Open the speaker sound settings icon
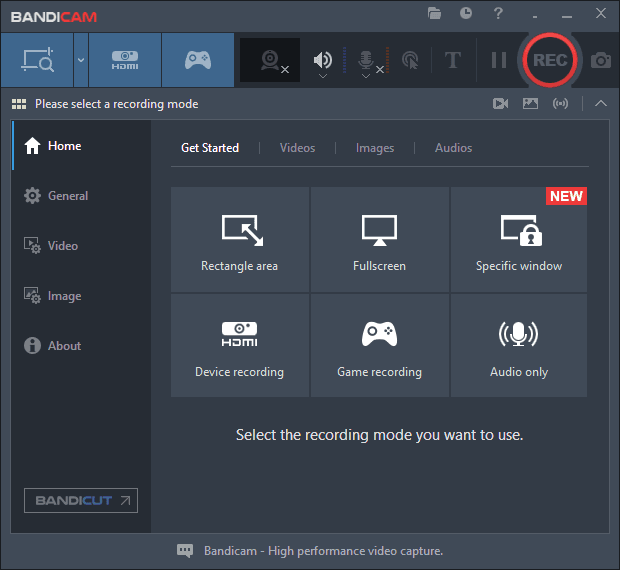620x570 pixels. [x=323, y=59]
